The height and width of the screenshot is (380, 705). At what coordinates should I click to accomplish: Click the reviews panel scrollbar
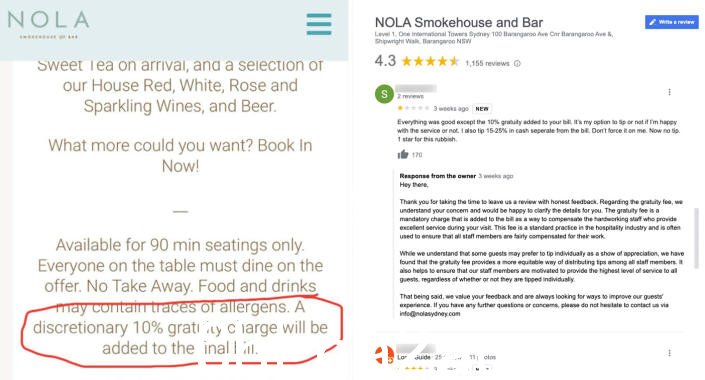click(697, 238)
